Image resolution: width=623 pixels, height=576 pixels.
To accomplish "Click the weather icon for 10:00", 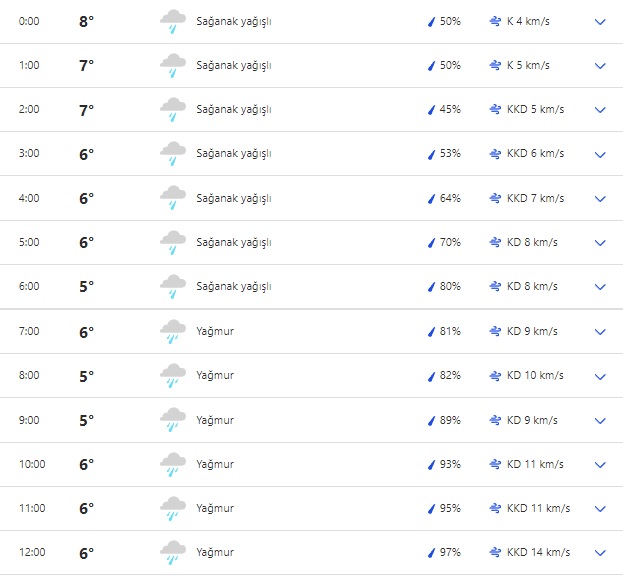I will pos(173,464).
